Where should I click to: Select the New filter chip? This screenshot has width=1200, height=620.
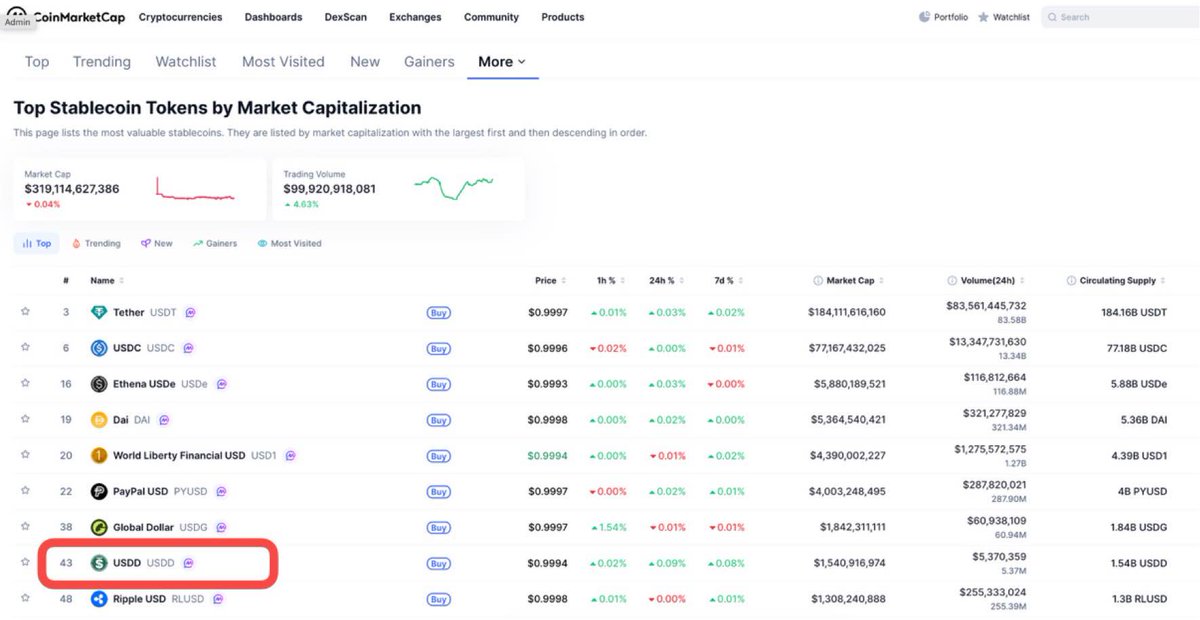coord(157,243)
